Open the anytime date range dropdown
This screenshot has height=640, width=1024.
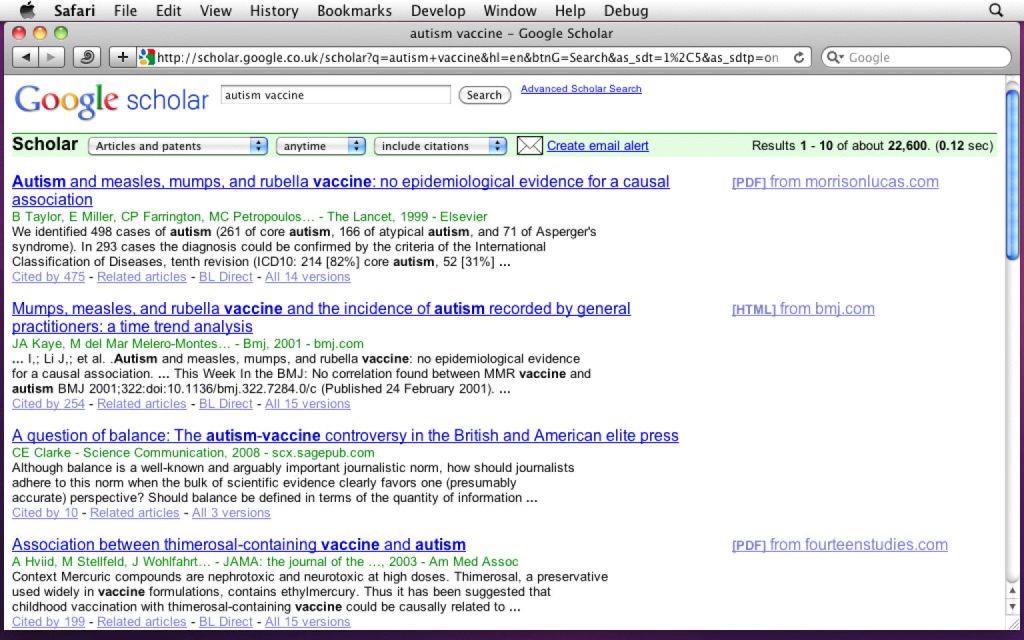pyautogui.click(x=320, y=146)
